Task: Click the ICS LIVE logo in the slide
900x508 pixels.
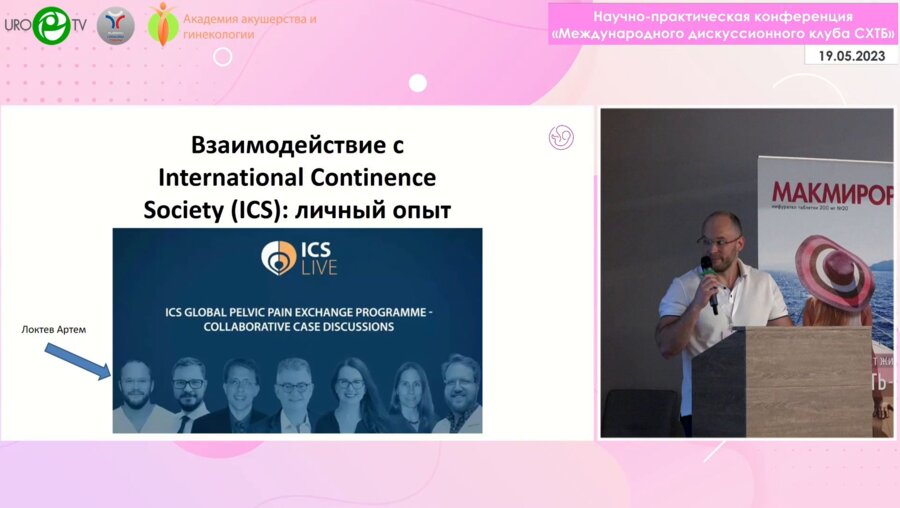Action: pyautogui.click(x=299, y=258)
